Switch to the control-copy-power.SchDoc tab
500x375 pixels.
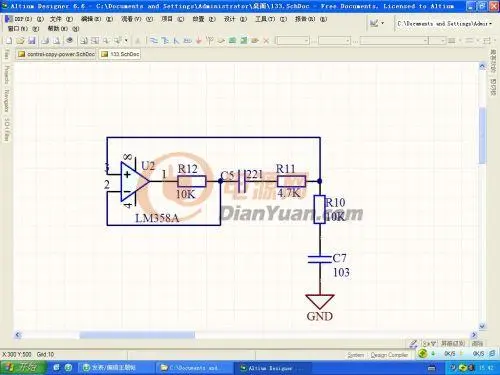tap(56, 54)
